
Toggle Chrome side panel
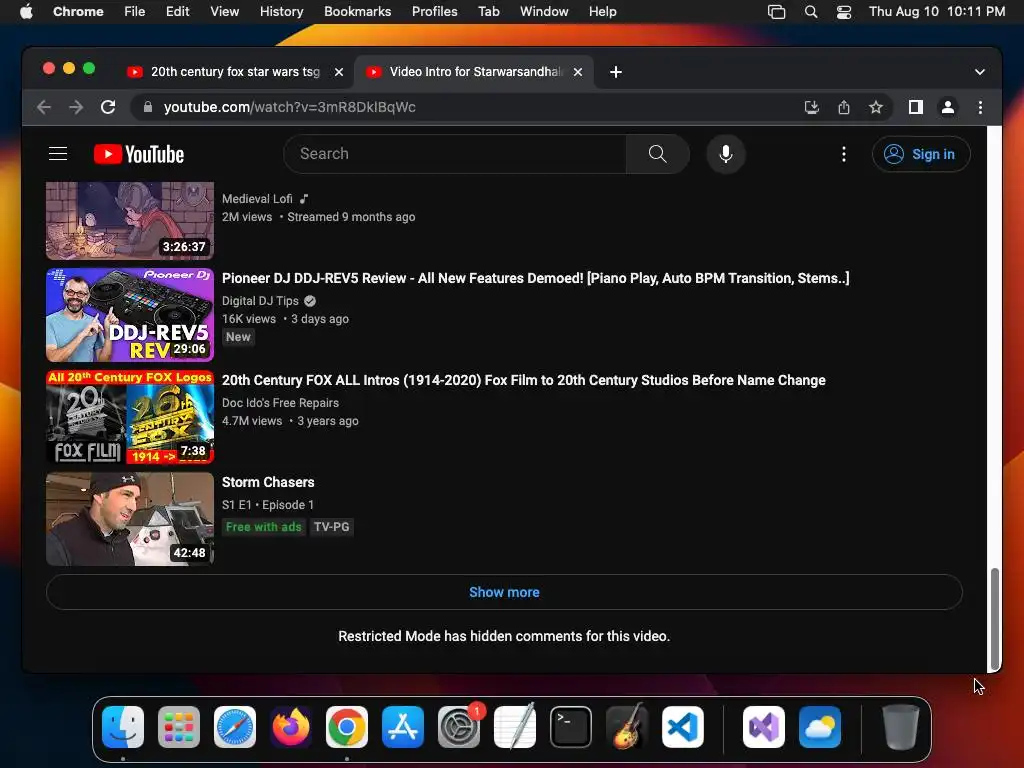(916, 107)
